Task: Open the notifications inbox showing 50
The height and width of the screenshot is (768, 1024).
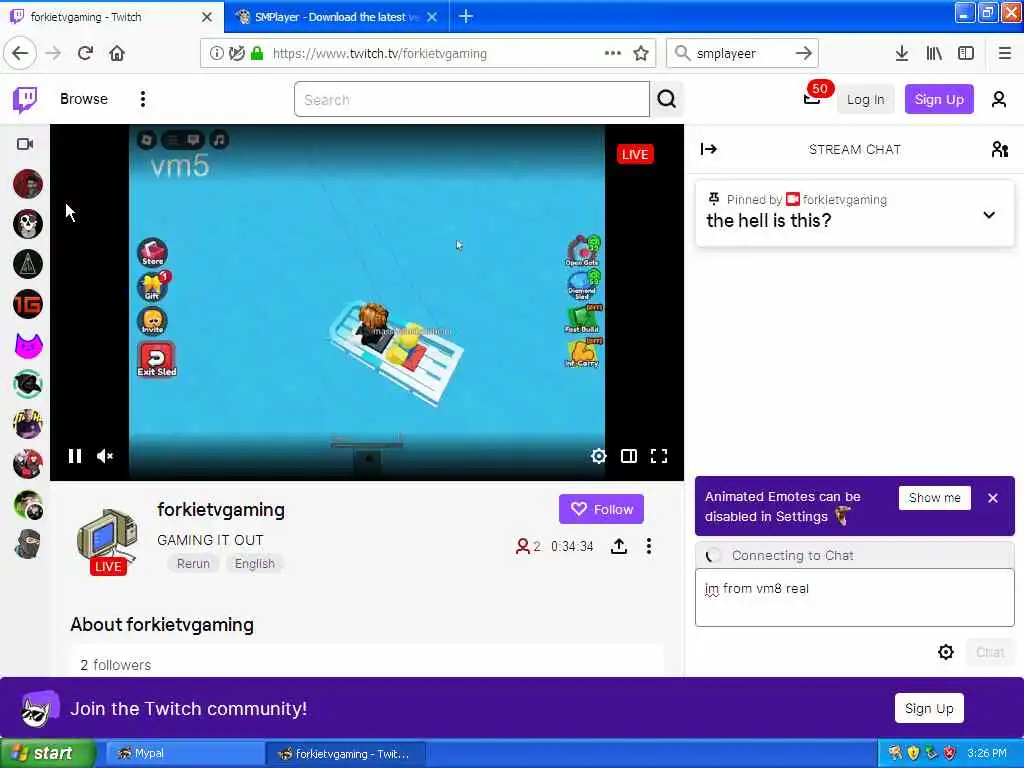Action: pyautogui.click(x=812, y=98)
